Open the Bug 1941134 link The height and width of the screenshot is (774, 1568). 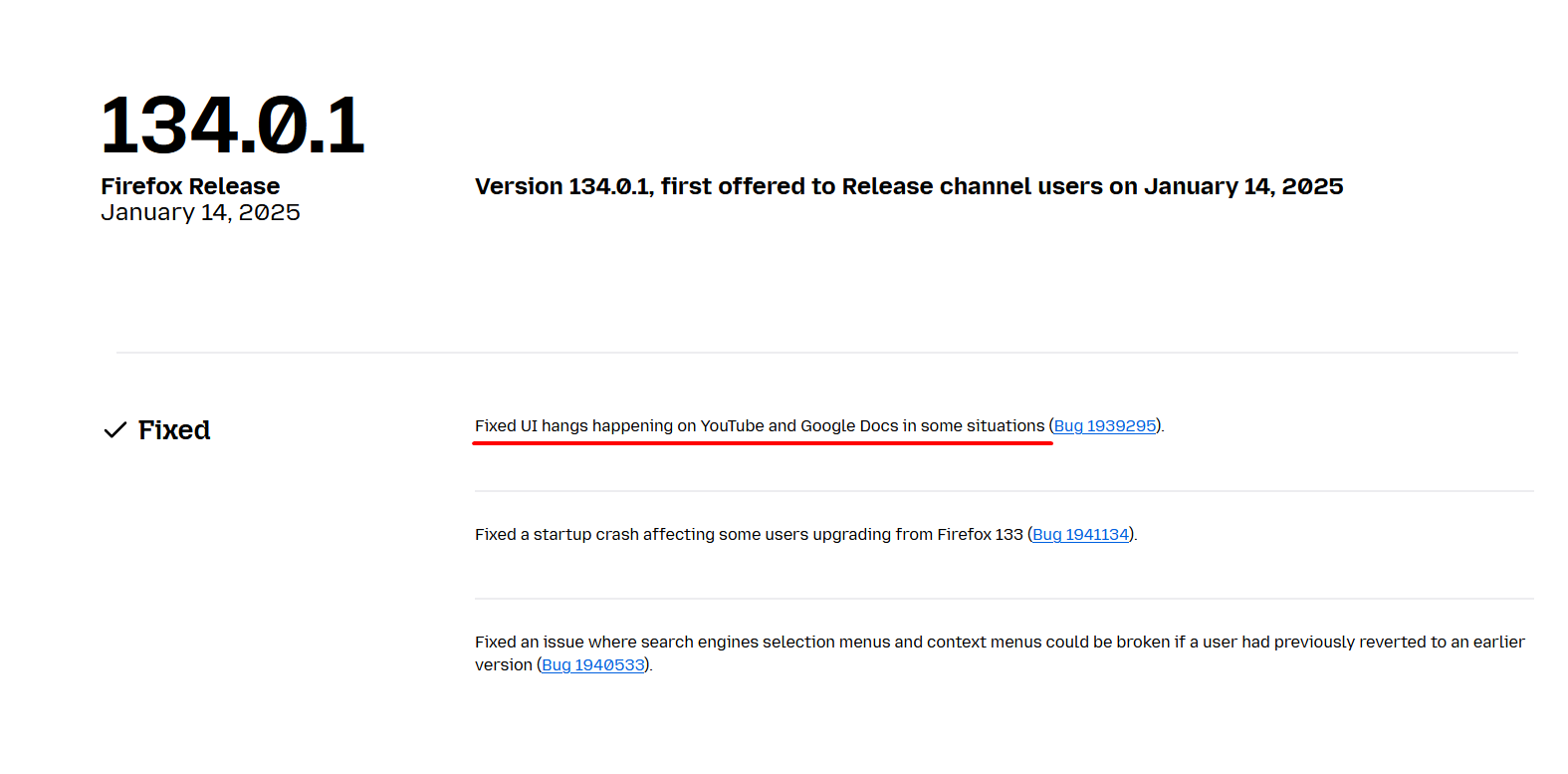tap(1081, 535)
